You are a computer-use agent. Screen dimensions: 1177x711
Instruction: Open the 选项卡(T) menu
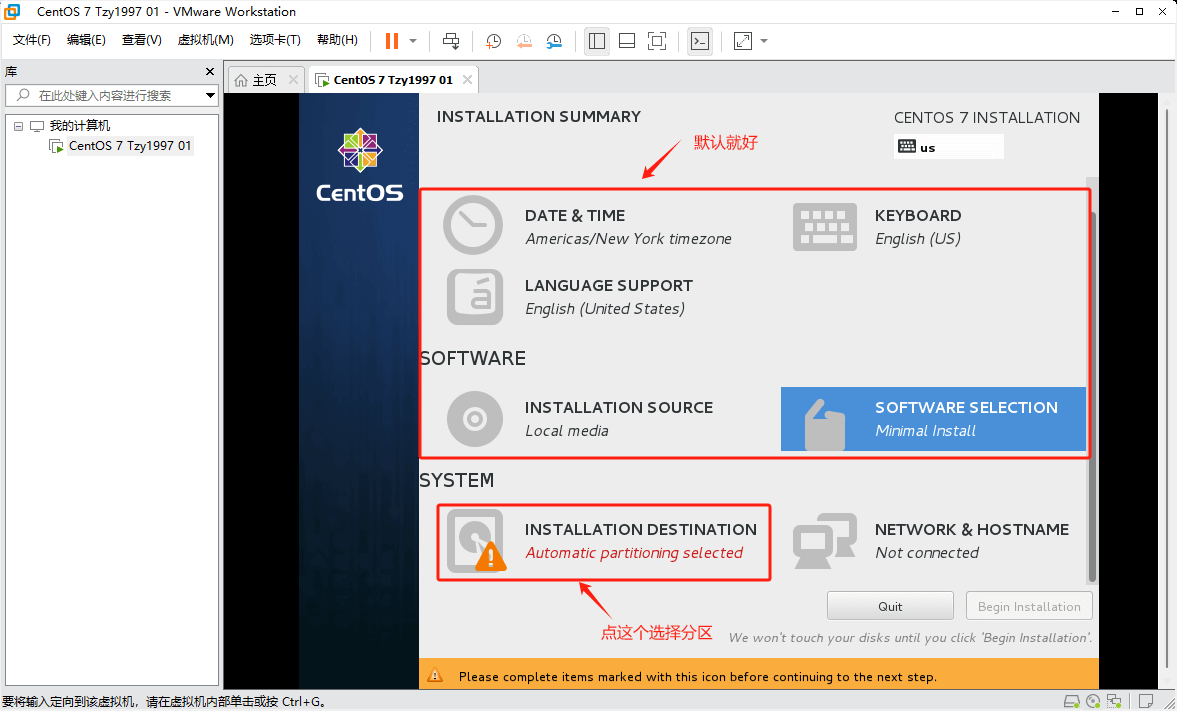[x=275, y=40]
